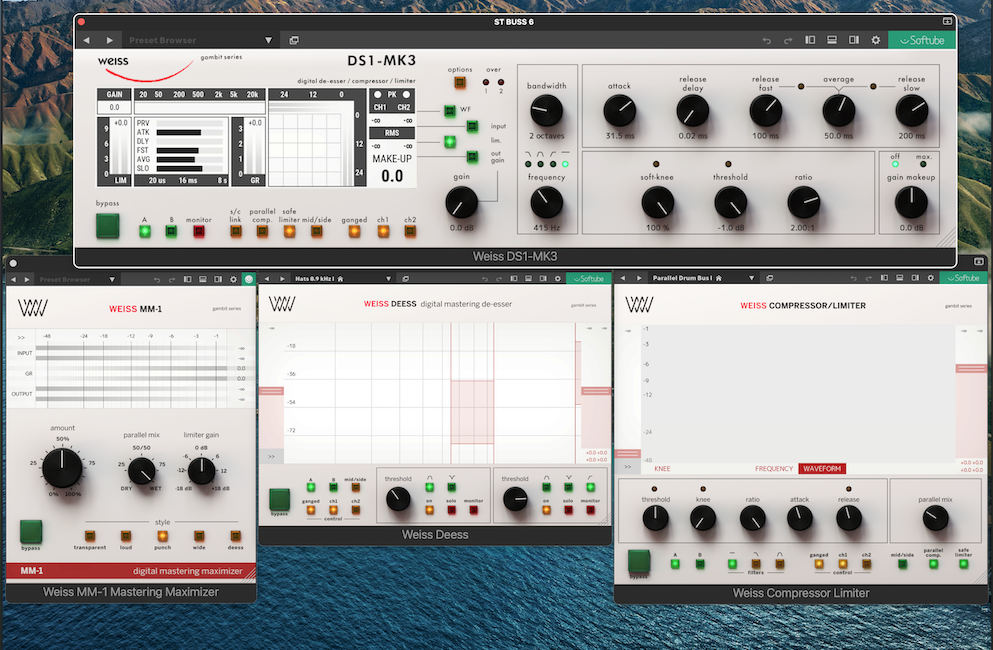Toggle WF display button in DS1-MK3
This screenshot has height=650, width=993.
pos(450,111)
